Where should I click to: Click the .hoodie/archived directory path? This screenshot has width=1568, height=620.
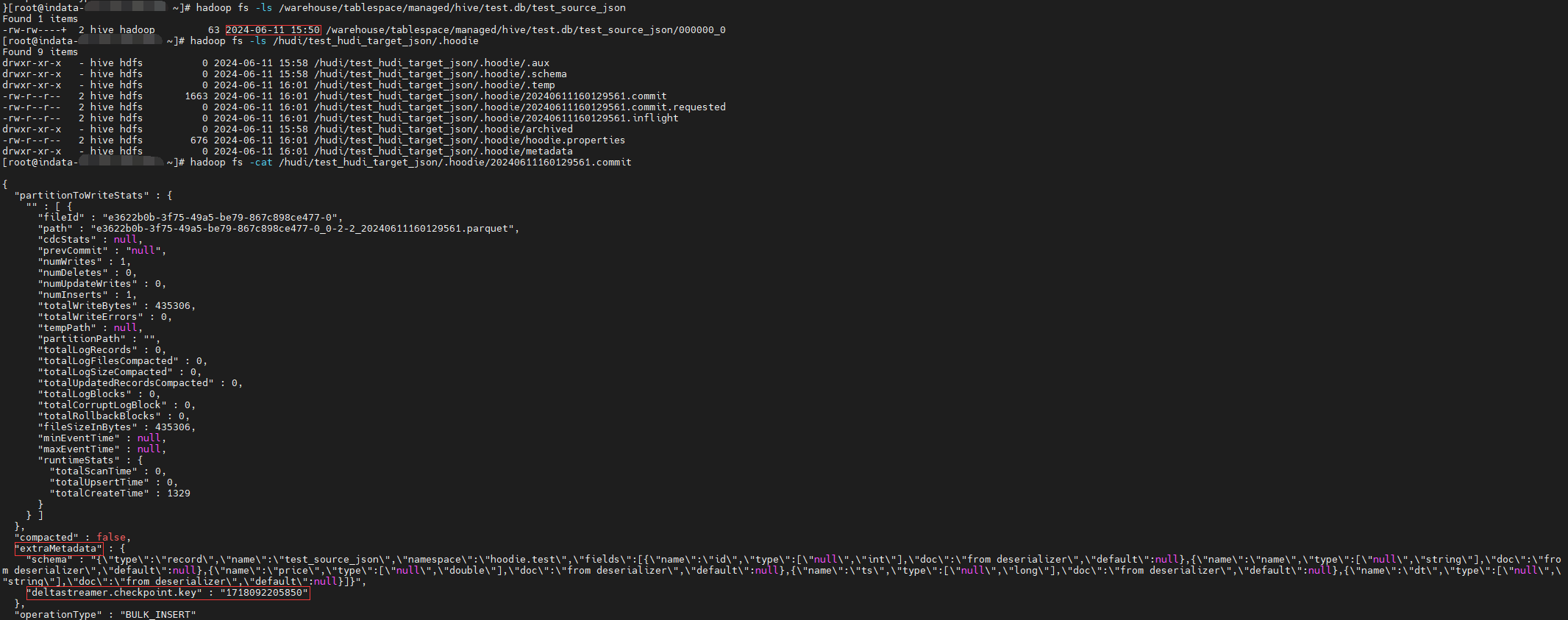(x=443, y=129)
